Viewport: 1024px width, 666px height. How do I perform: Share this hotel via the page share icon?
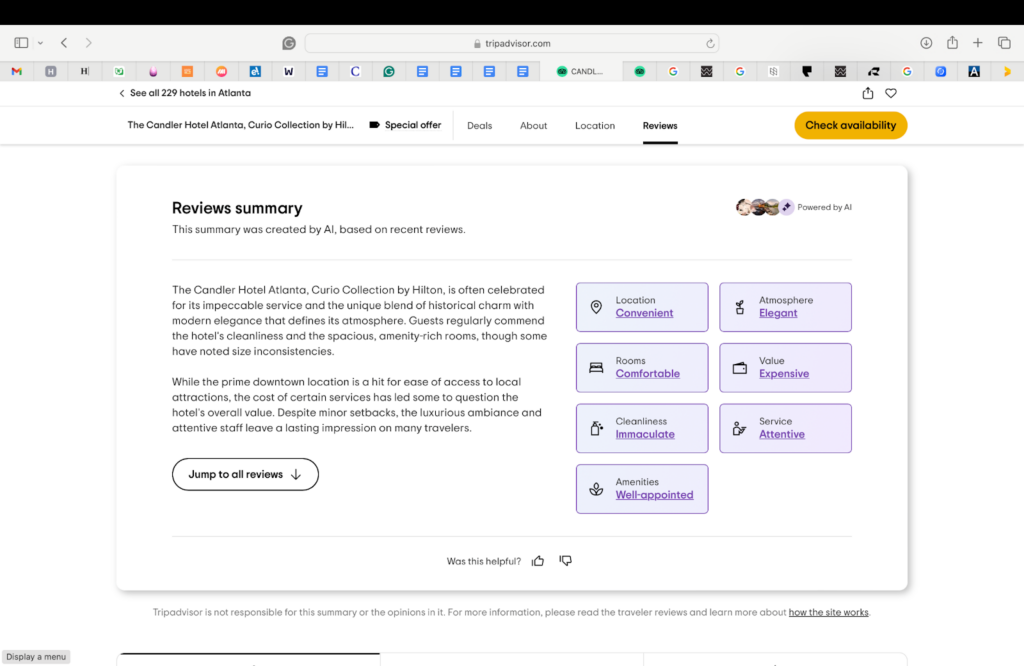pyautogui.click(x=867, y=93)
